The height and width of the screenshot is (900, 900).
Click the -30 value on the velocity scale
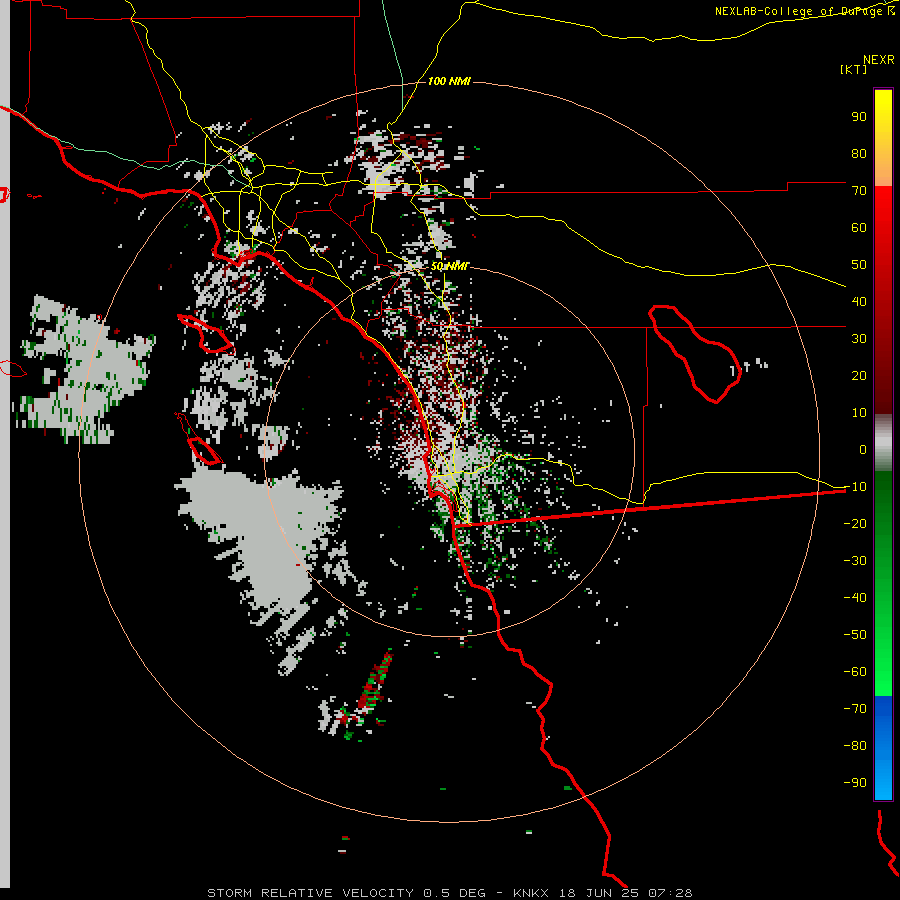point(855,561)
